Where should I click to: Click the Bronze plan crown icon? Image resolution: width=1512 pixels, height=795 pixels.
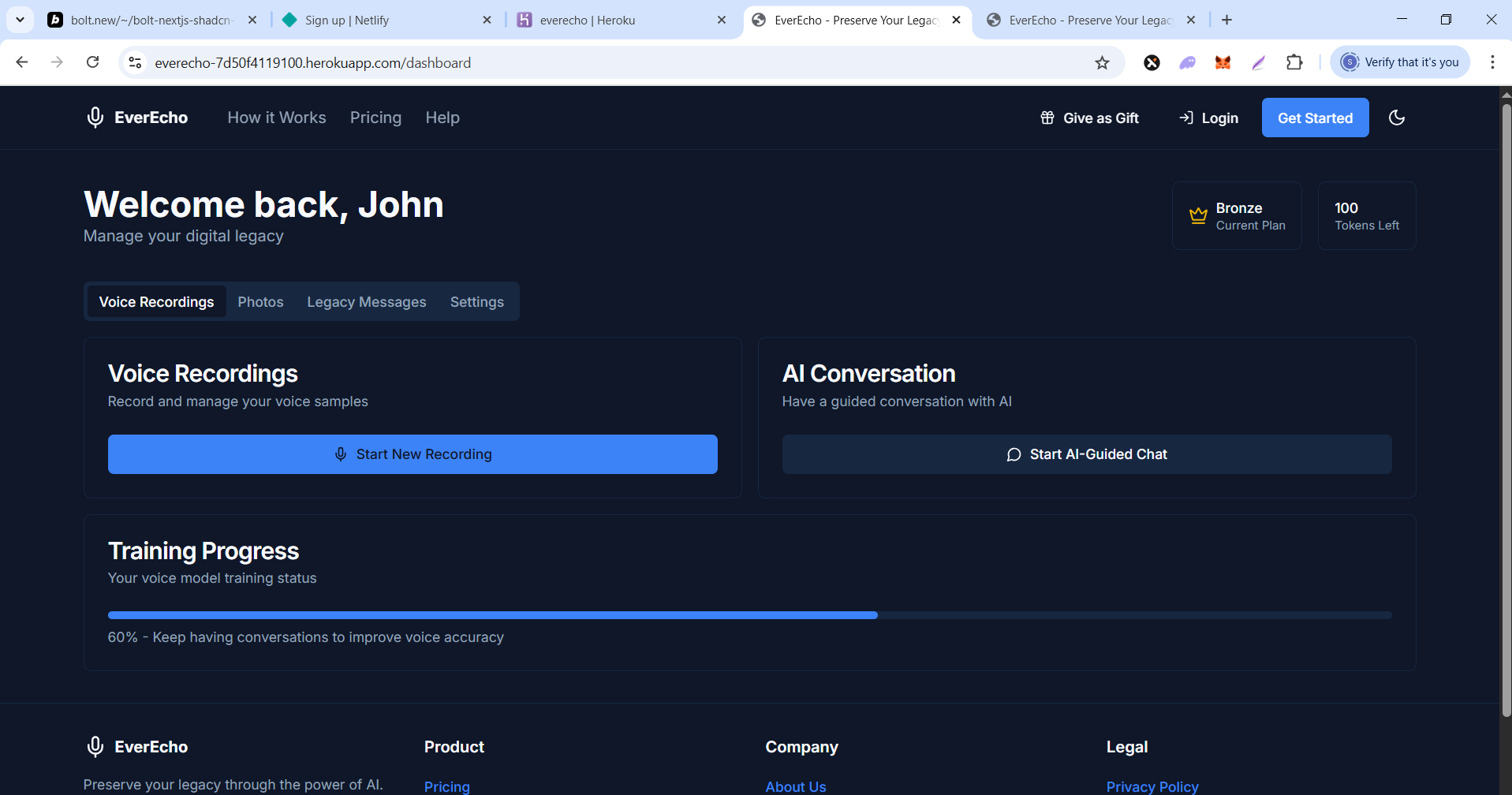click(x=1198, y=215)
